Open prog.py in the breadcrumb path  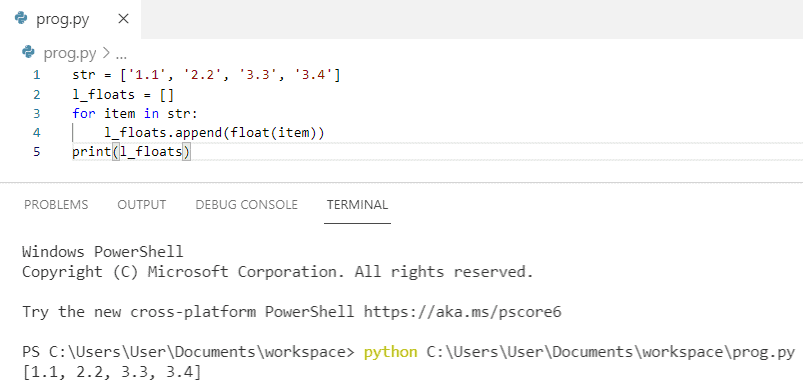(x=70, y=53)
